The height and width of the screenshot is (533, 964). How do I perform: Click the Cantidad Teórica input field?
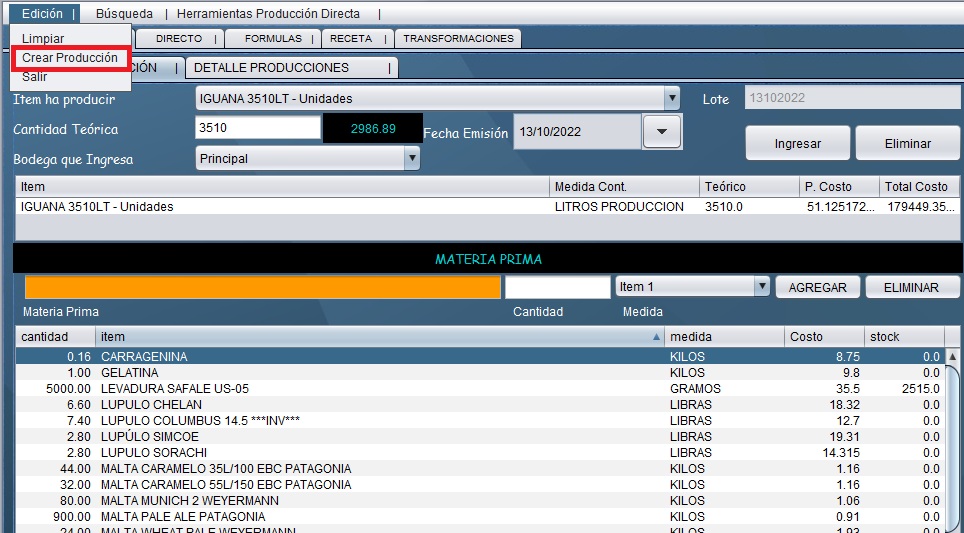257,128
